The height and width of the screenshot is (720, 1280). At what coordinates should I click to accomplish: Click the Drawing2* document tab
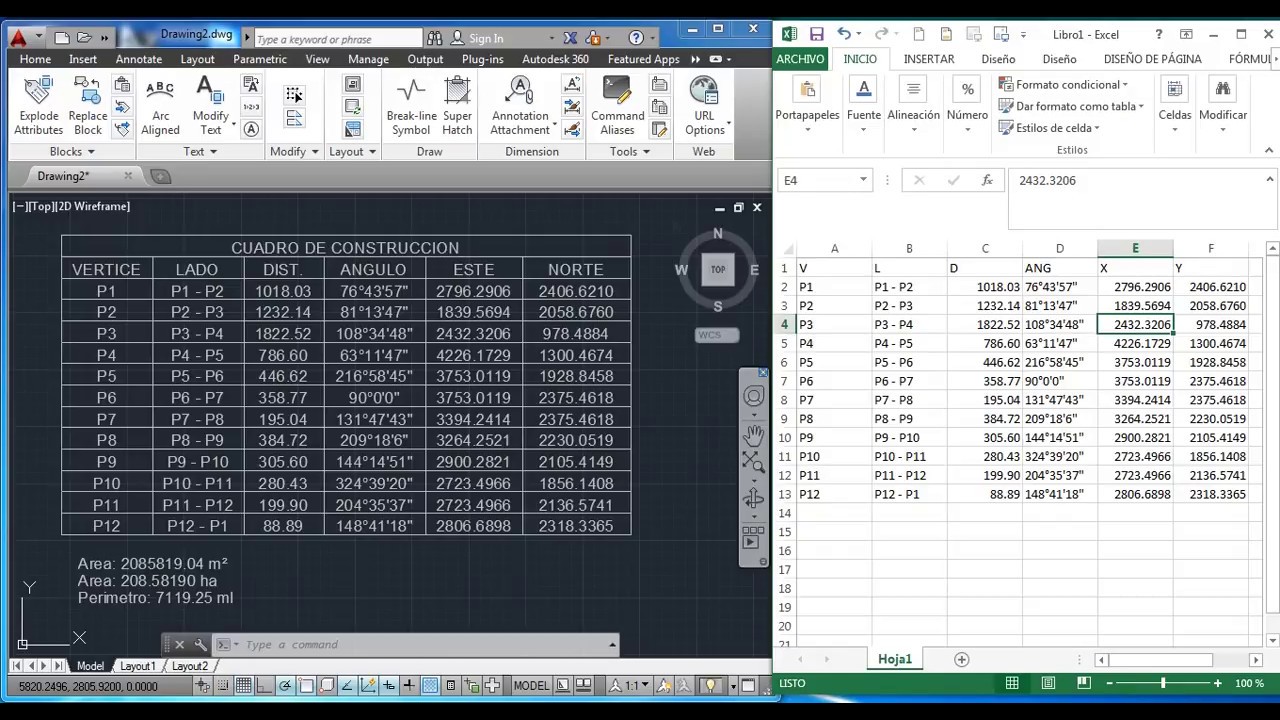click(x=63, y=176)
